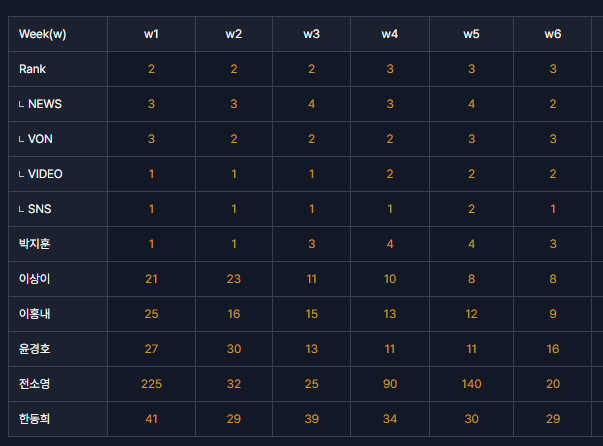
Task: Select the w4 column header
Action: click(390, 34)
